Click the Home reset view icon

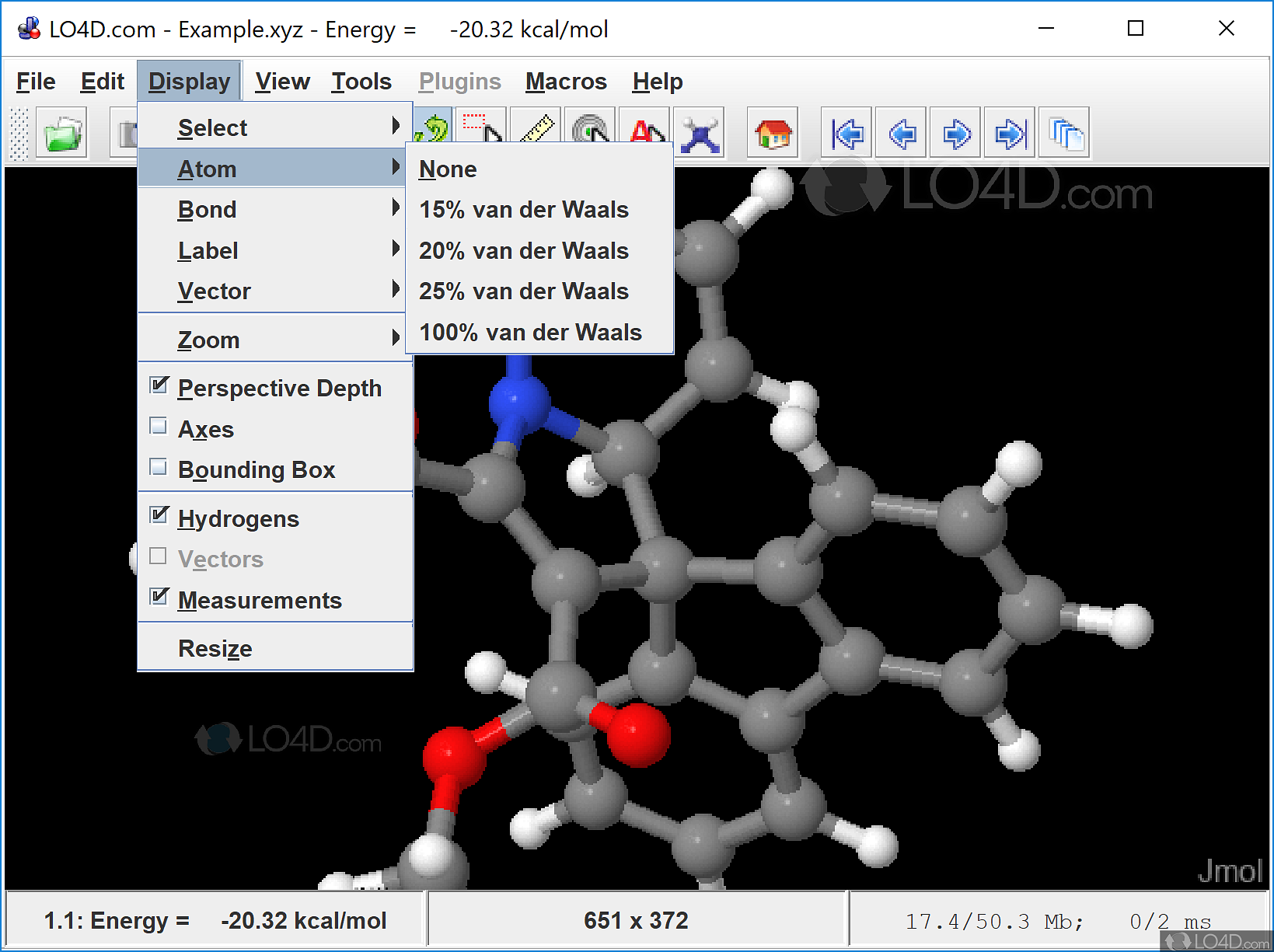tap(773, 134)
